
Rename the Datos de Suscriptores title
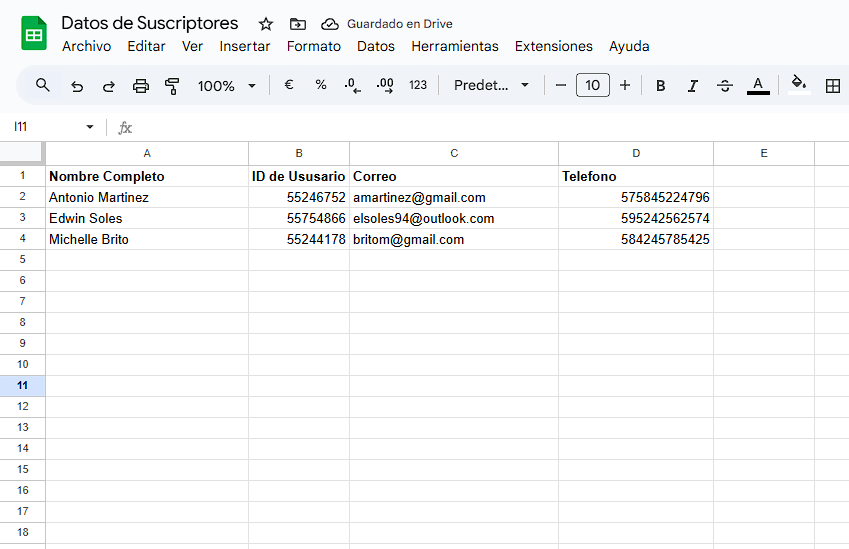[x=149, y=23]
